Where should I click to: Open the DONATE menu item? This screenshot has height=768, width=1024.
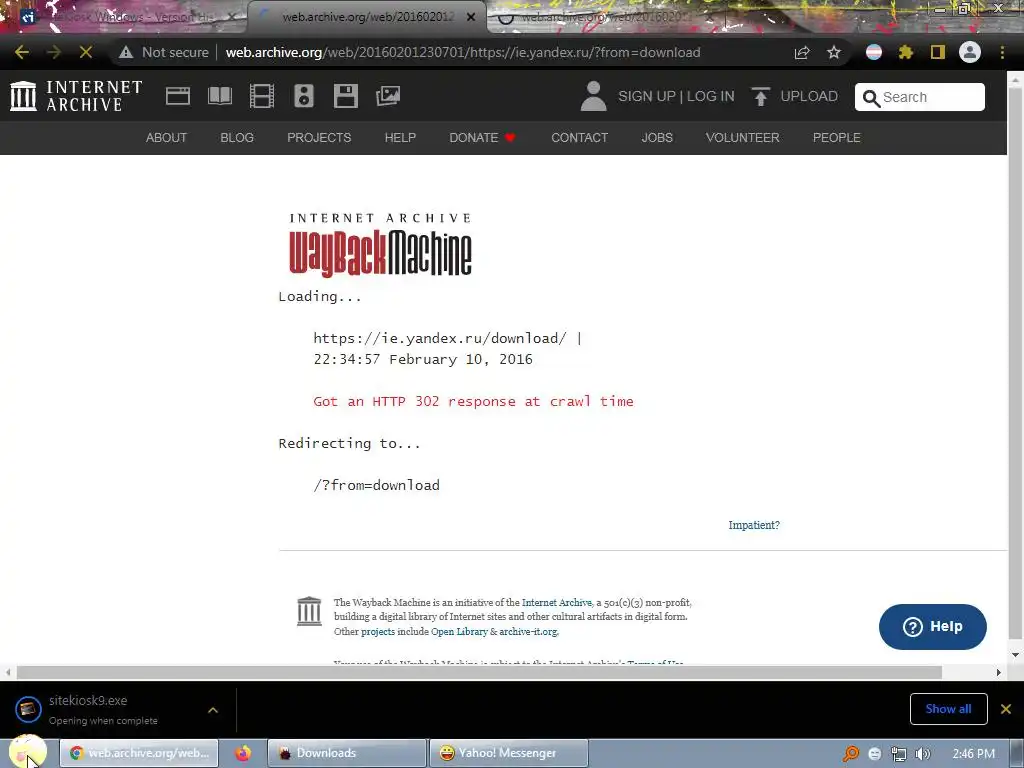point(482,138)
